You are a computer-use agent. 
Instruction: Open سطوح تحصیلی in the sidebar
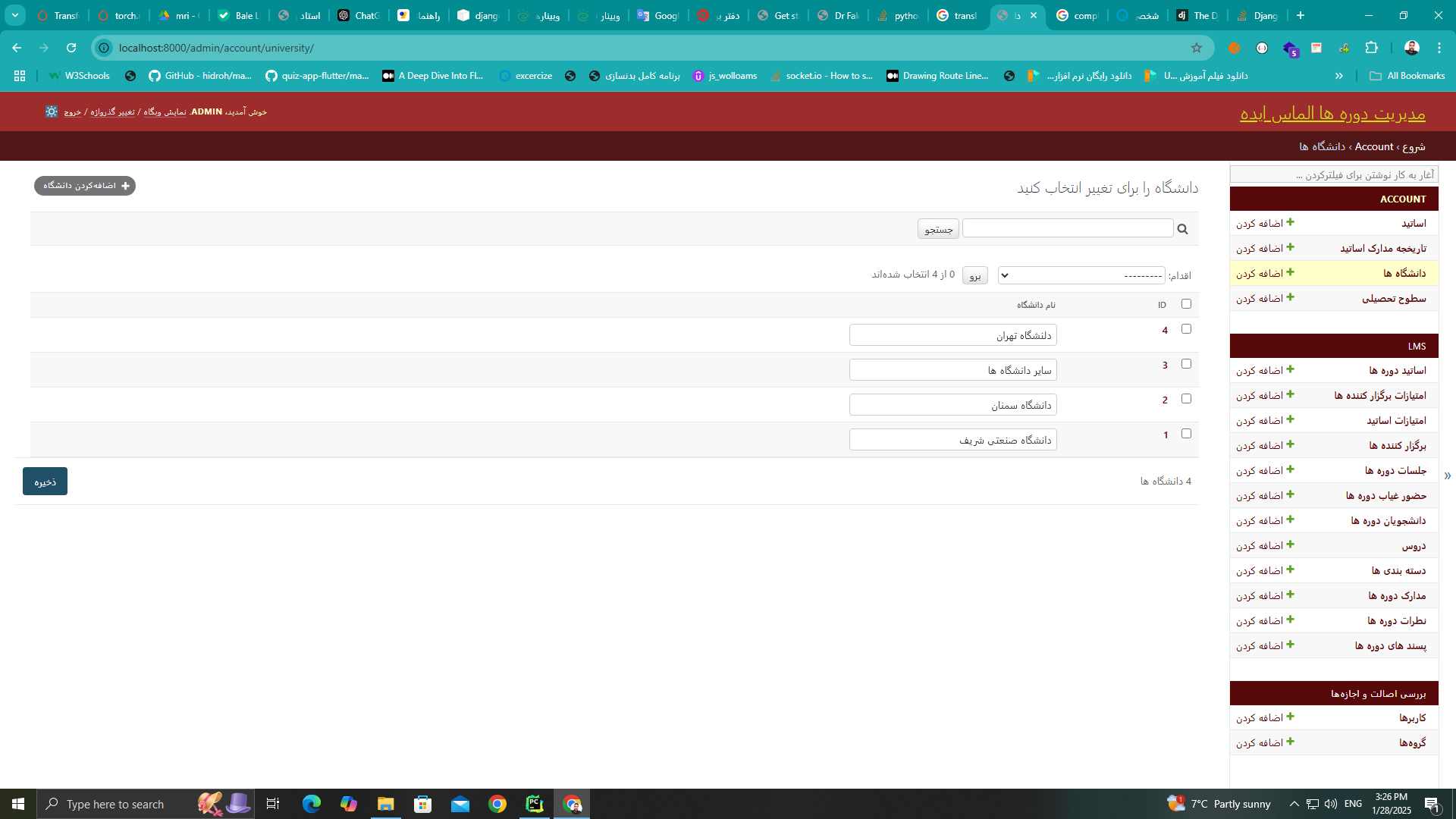coord(1393,299)
